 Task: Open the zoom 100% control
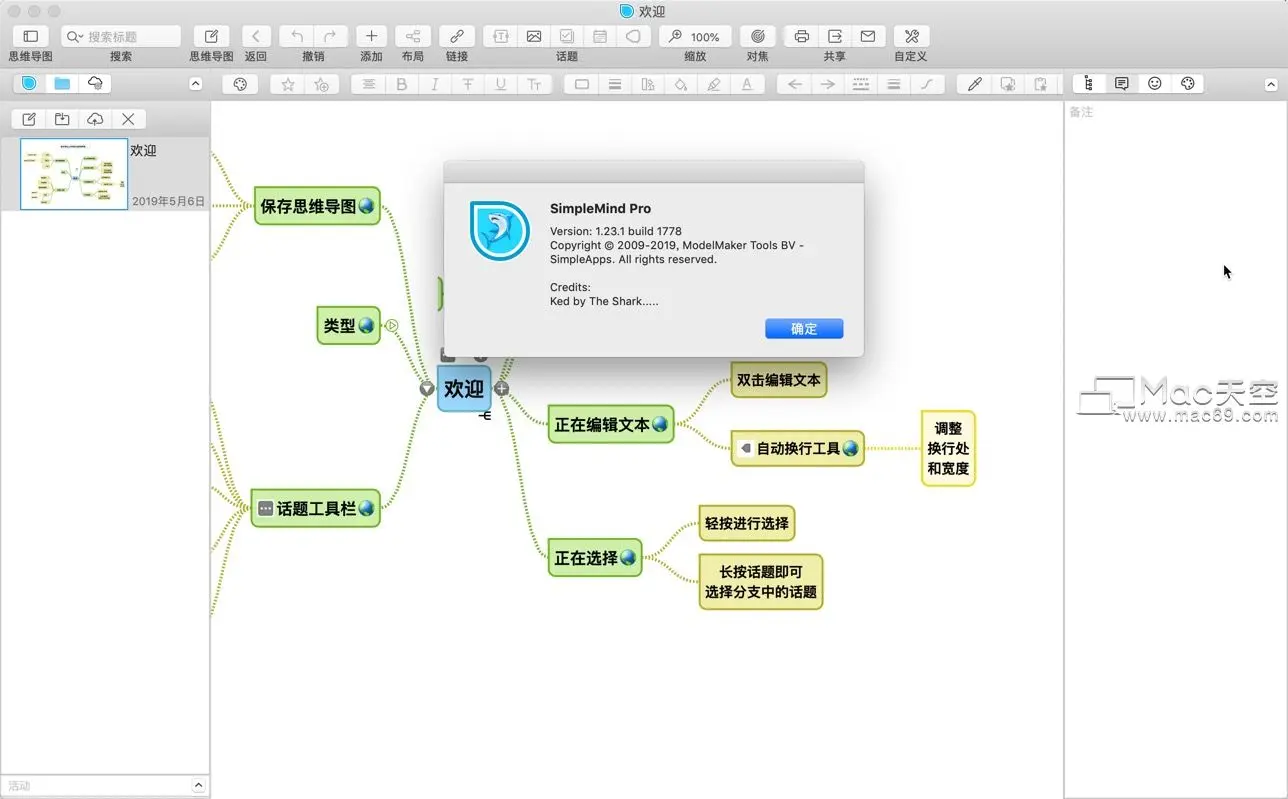[695, 36]
